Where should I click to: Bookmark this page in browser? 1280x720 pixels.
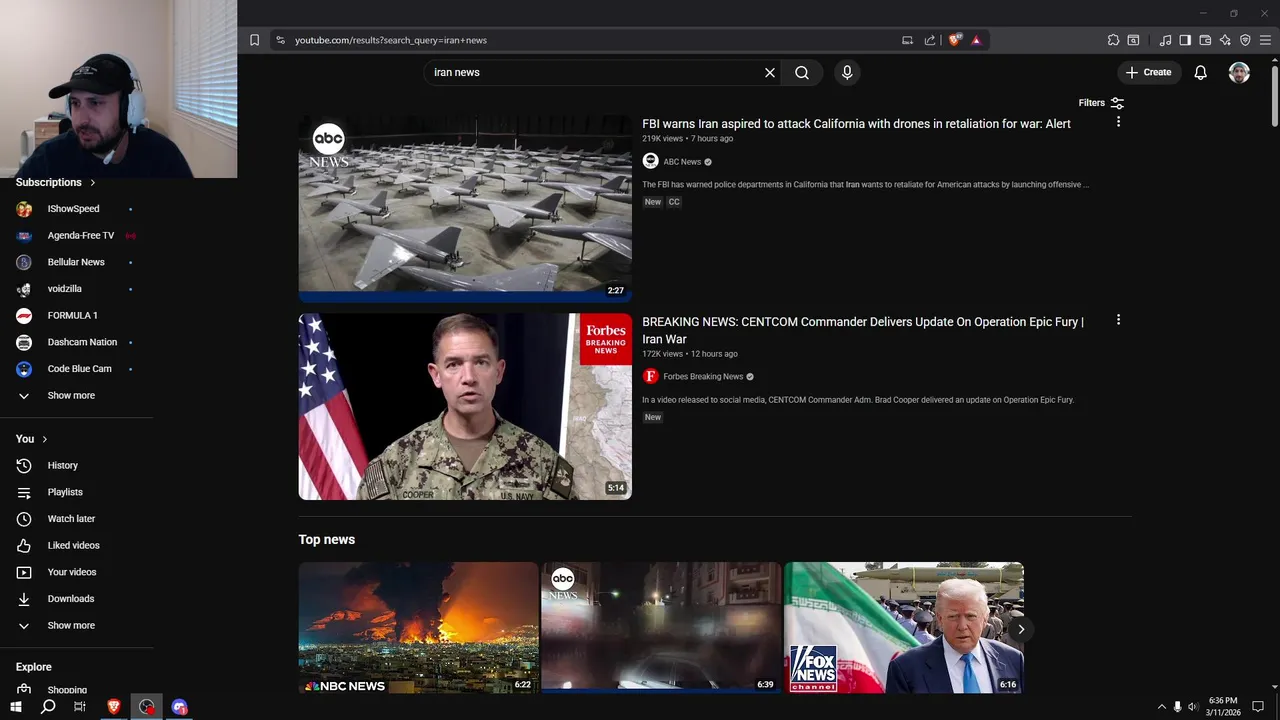[x=254, y=40]
